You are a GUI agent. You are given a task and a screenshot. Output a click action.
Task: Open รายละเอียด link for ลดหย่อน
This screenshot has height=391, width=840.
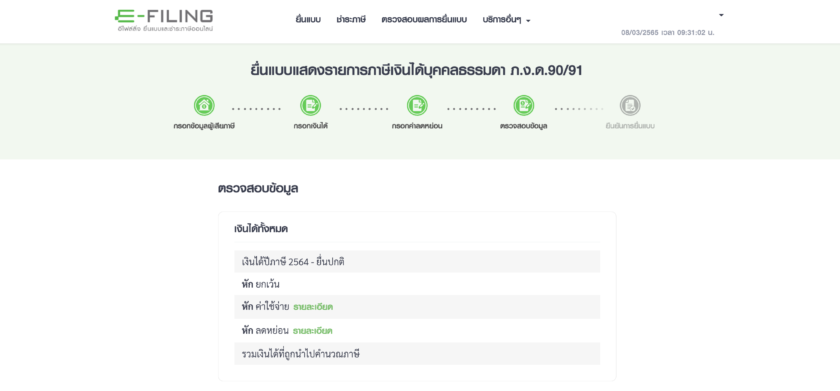(312, 331)
